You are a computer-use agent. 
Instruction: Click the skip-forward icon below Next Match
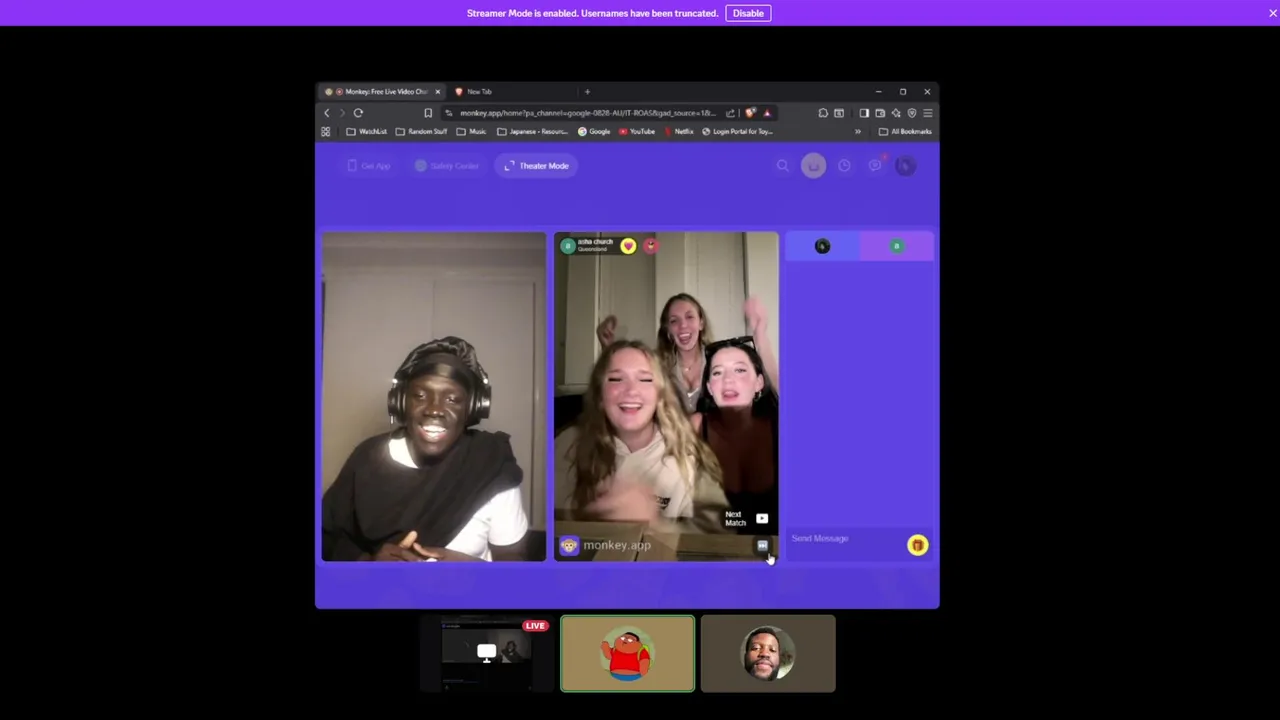coord(763,546)
